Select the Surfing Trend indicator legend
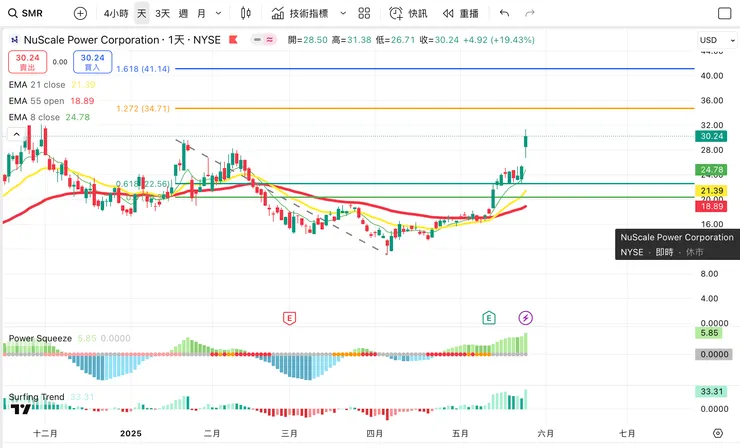This screenshot has height=448, width=740. click(51, 397)
